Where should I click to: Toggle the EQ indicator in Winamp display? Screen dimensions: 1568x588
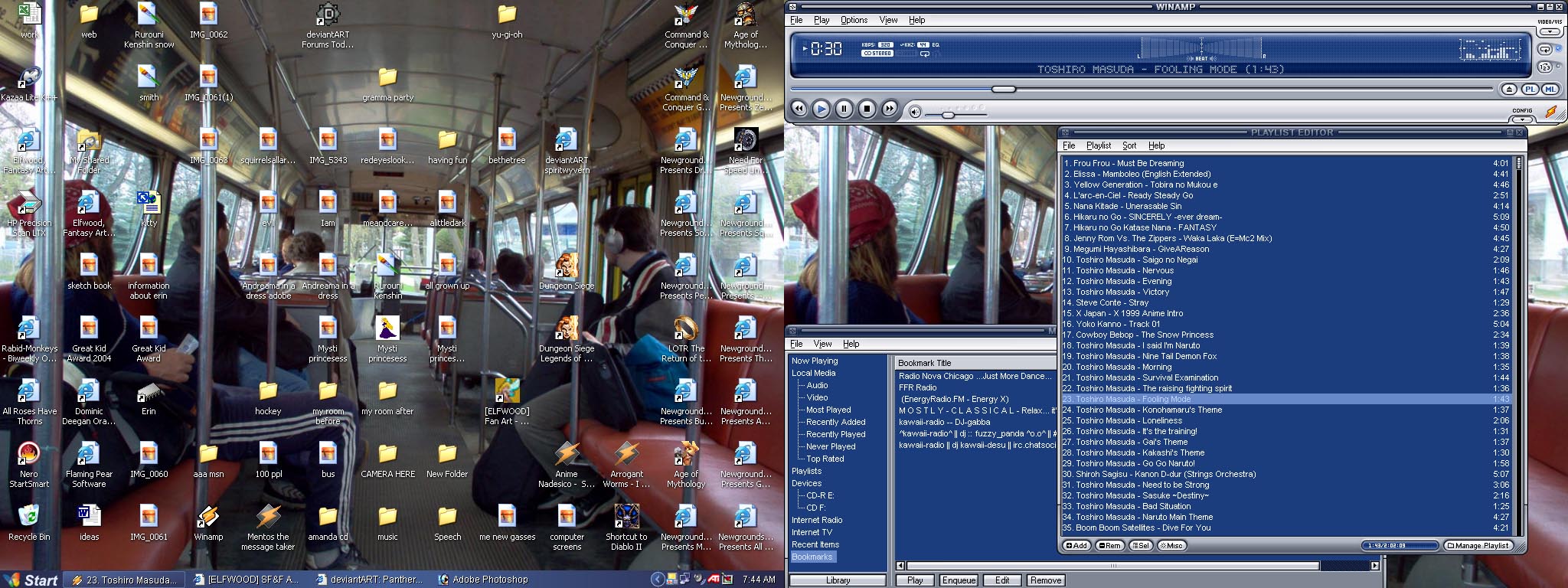936,44
